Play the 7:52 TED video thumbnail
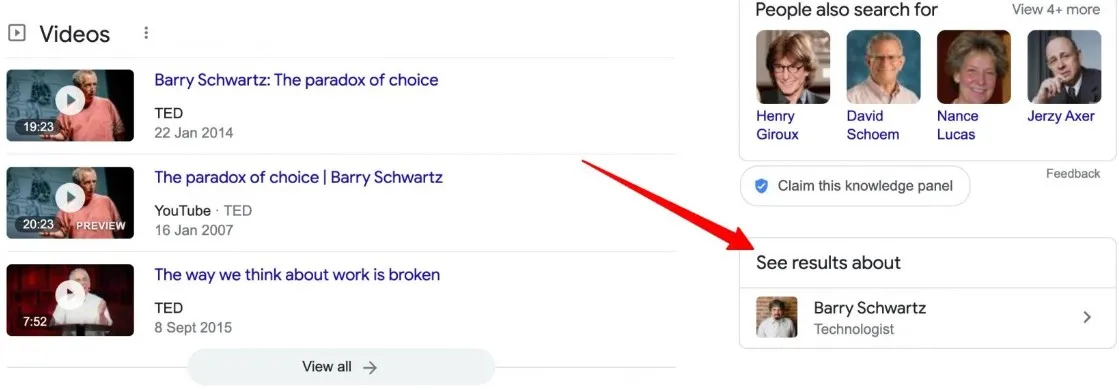The height and width of the screenshot is (390, 1119). (70, 300)
